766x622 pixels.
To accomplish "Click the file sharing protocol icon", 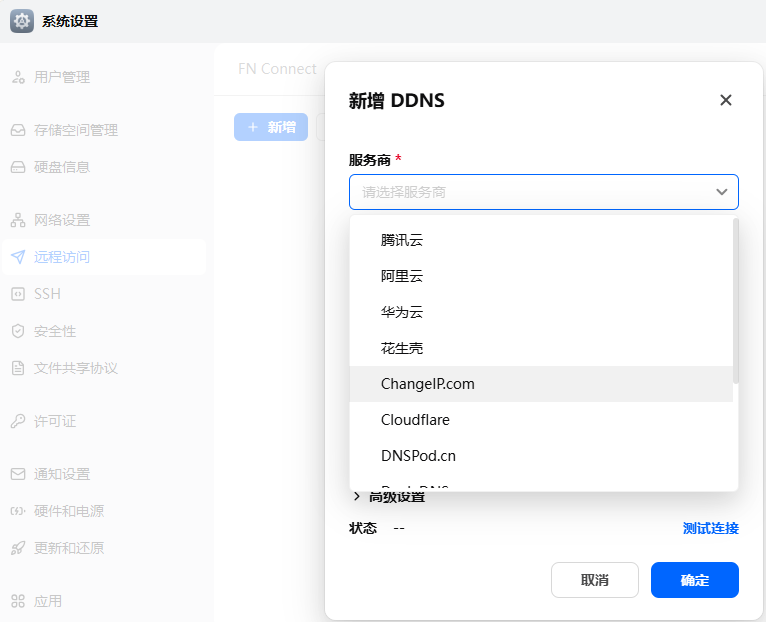I will pos(18,368).
